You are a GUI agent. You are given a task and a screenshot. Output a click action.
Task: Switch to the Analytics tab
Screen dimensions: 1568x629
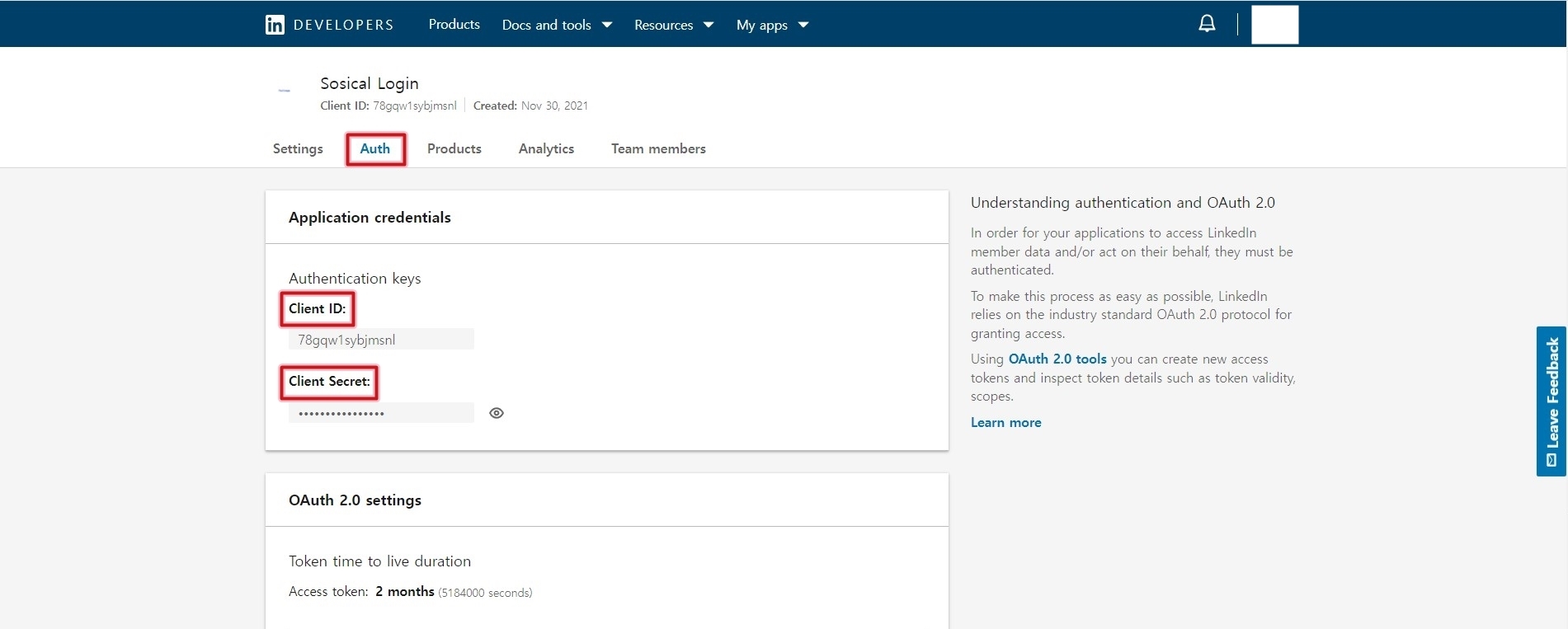pos(546,148)
